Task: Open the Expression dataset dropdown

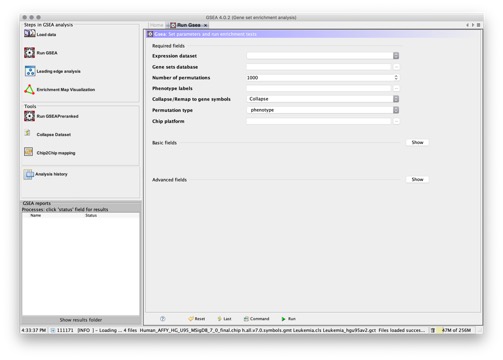Action: coord(396,56)
